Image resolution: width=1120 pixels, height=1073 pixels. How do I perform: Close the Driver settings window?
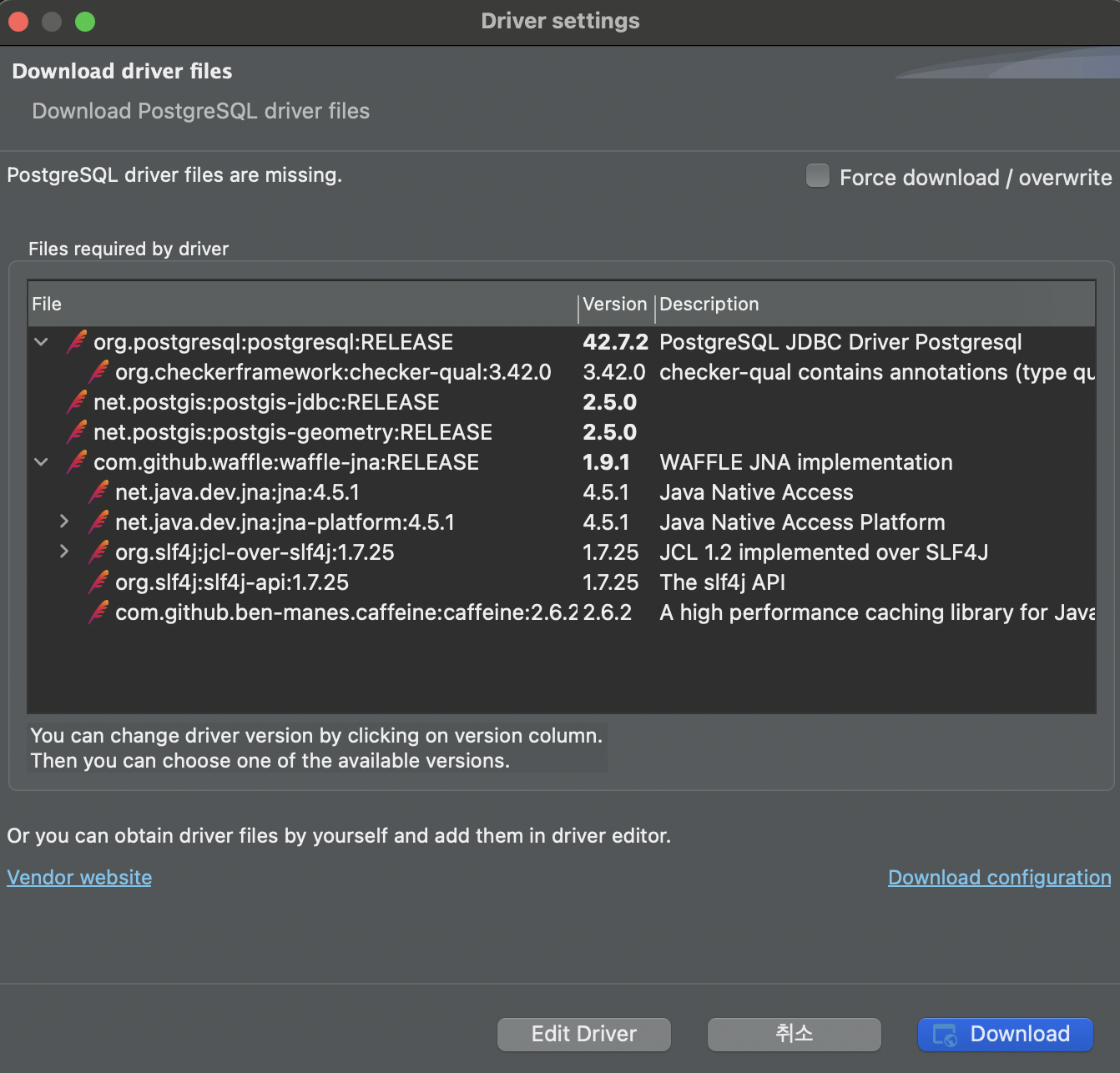[18, 22]
